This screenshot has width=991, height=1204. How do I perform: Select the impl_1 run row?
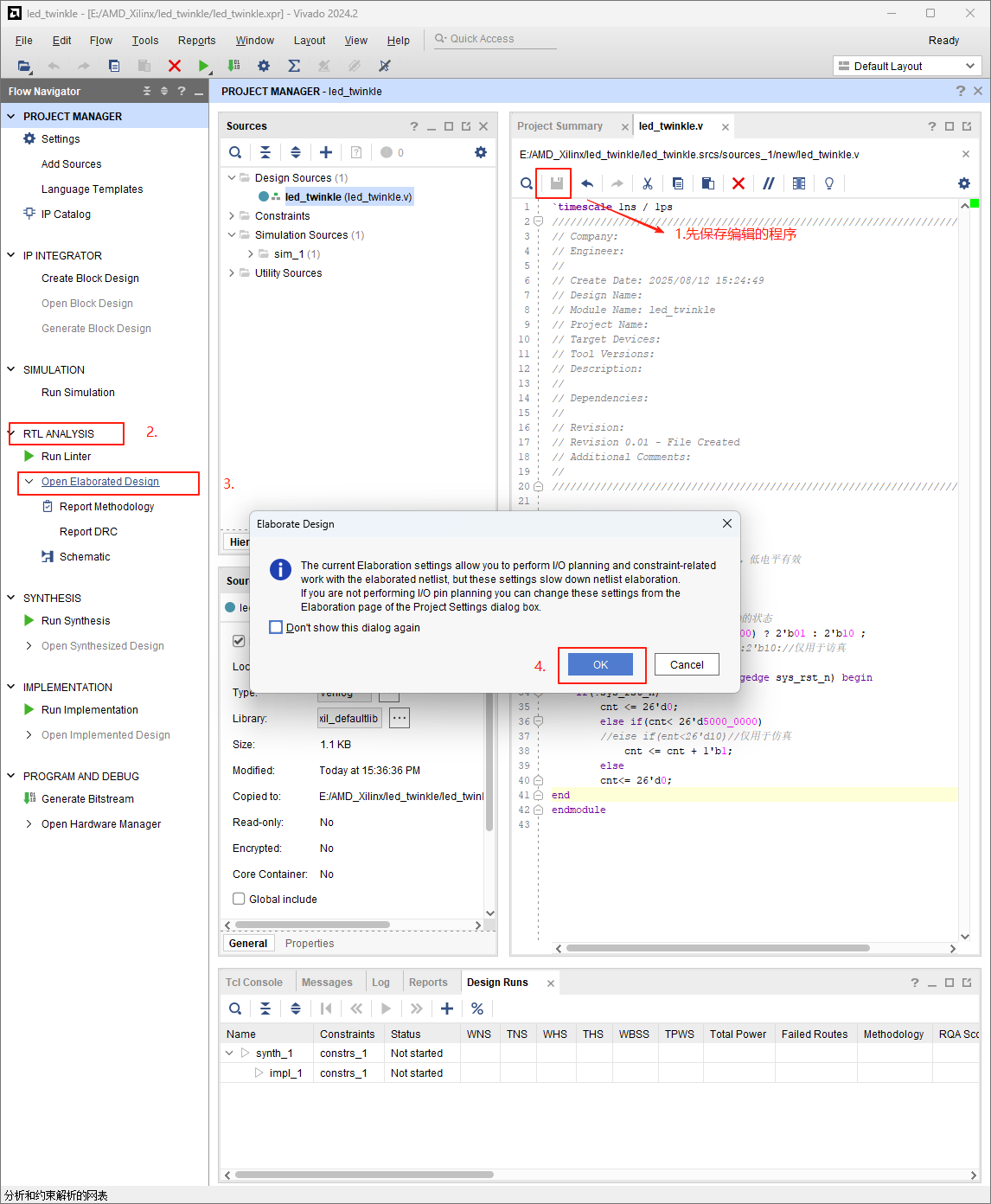click(x=285, y=1073)
